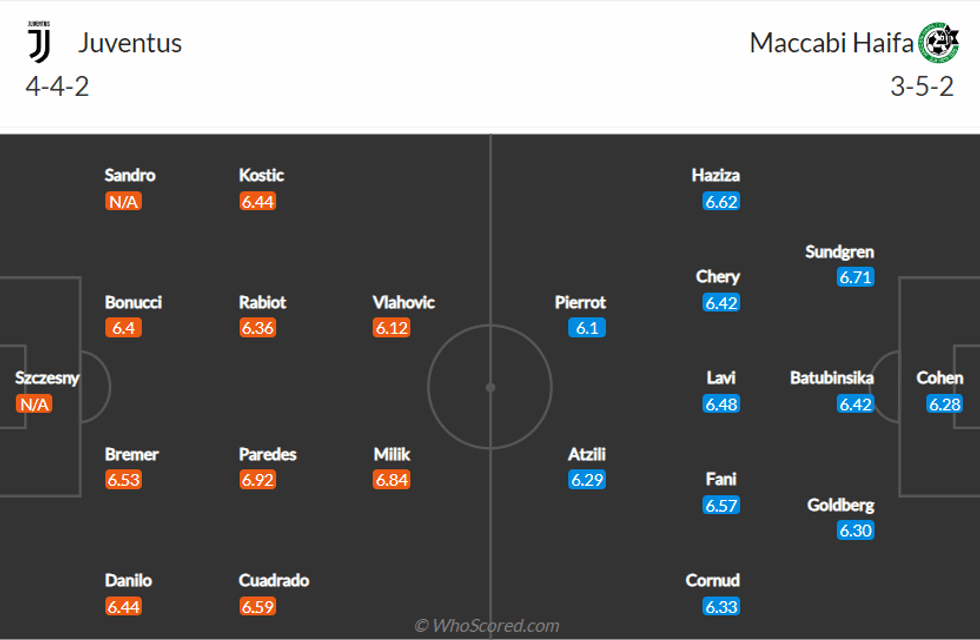Click goalkeeper Szczesny's name

click(x=47, y=378)
